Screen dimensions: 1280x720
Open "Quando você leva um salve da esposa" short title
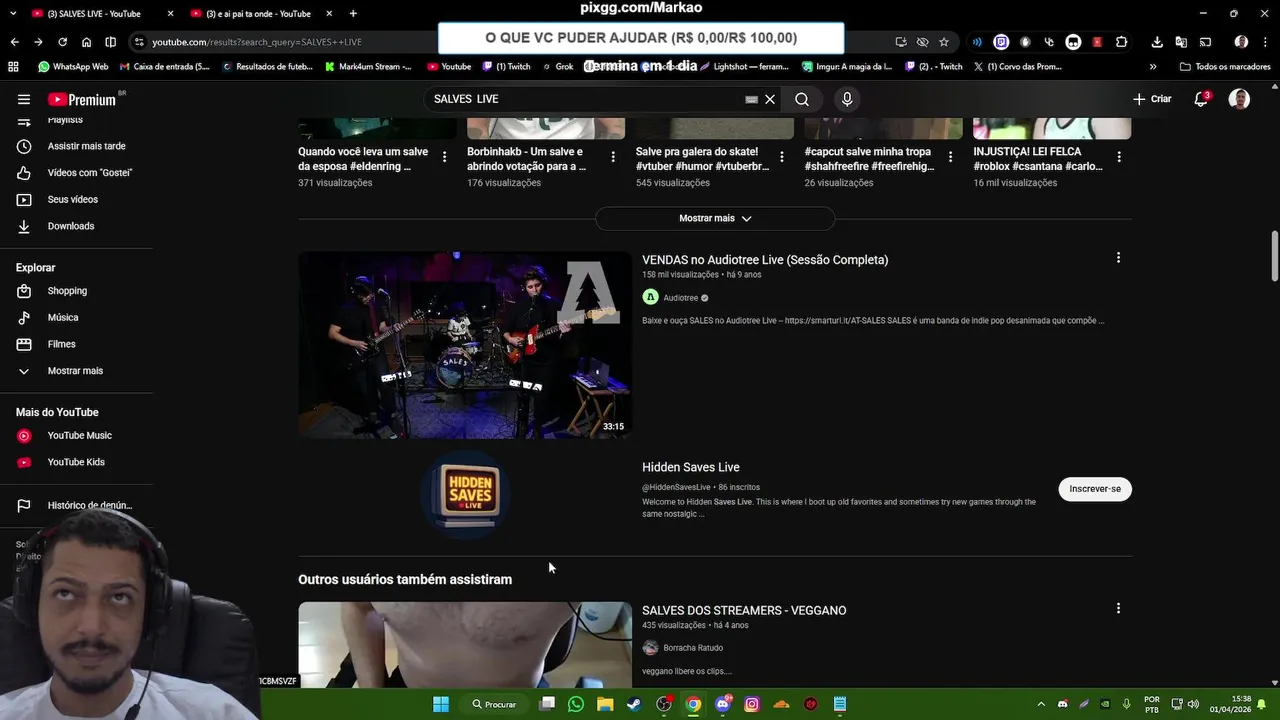363,159
